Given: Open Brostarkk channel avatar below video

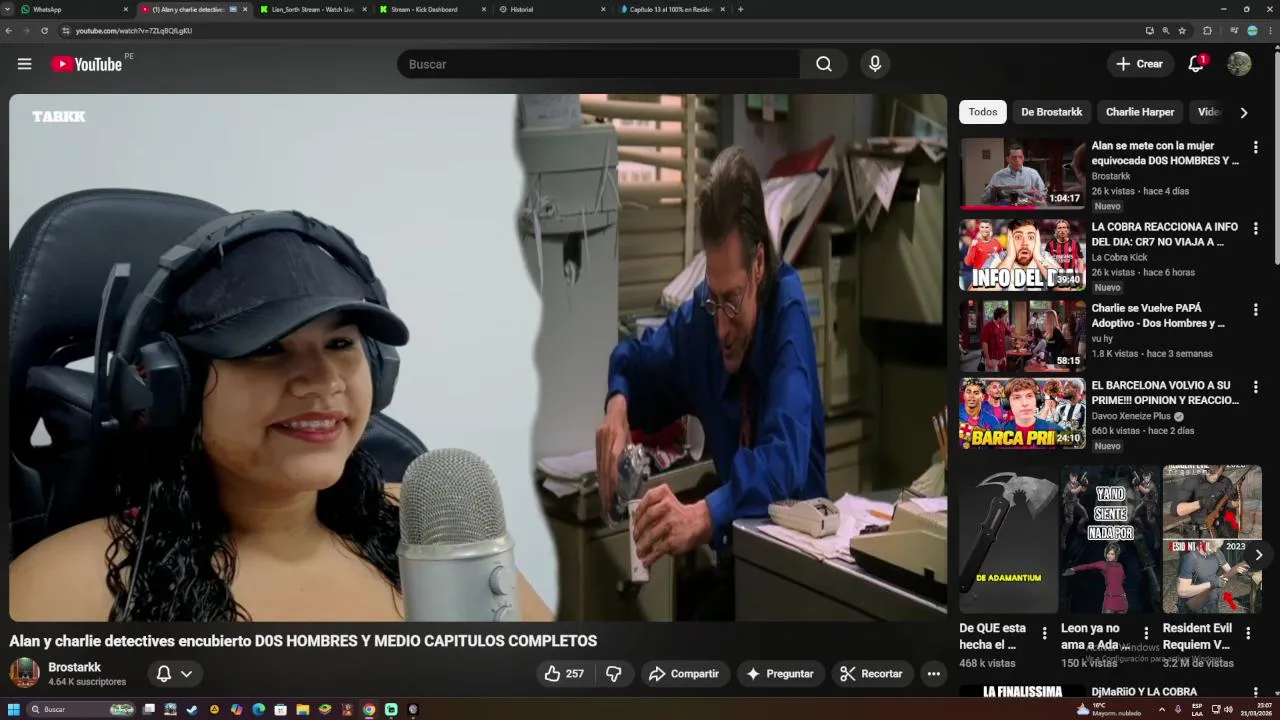Looking at the screenshot, I should click(x=24, y=673).
